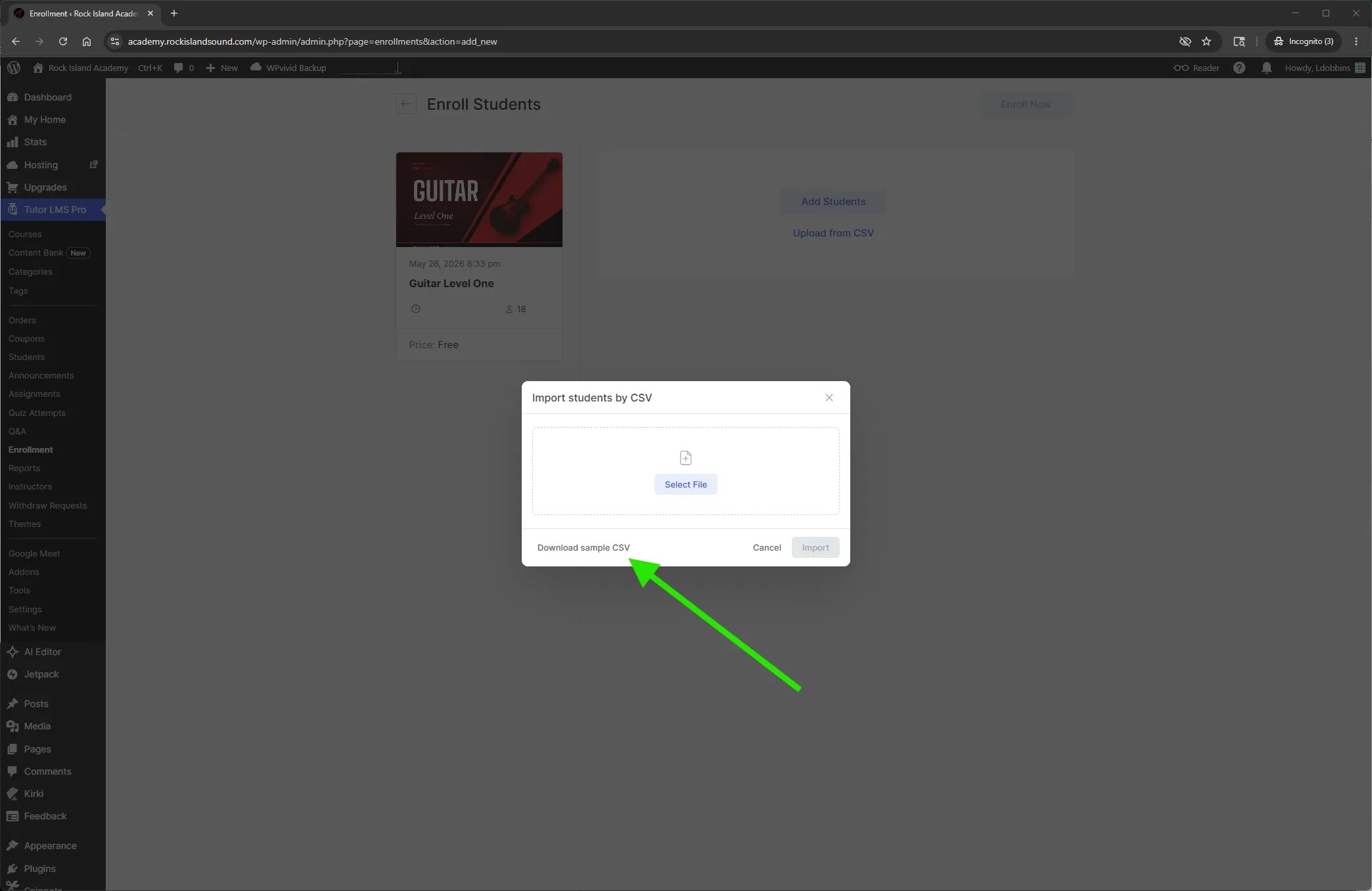The height and width of the screenshot is (891, 1372).
Task: Click the Add Students button
Action: click(833, 202)
